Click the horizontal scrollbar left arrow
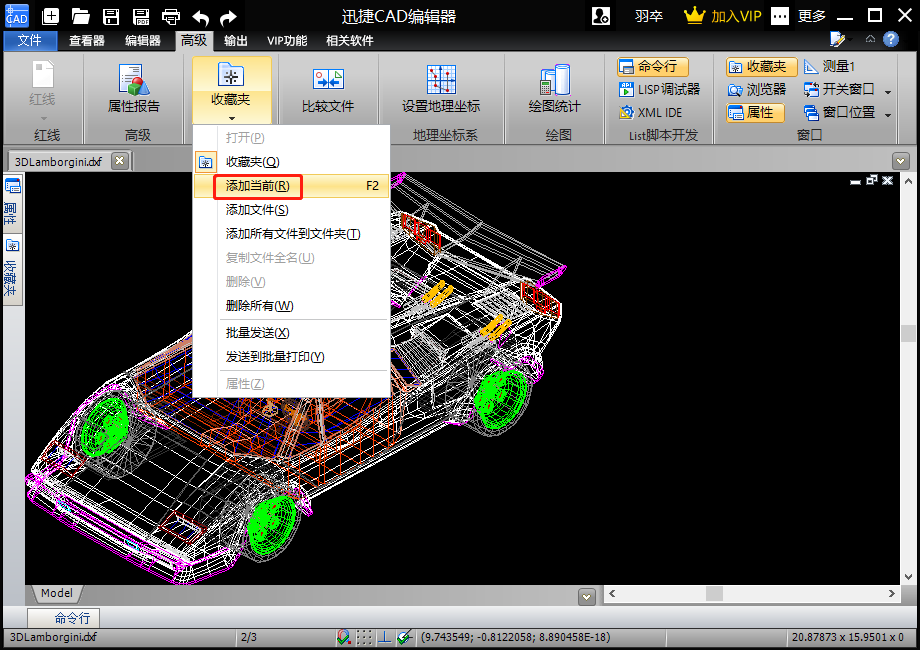This screenshot has height=650, width=920. [x=612, y=594]
